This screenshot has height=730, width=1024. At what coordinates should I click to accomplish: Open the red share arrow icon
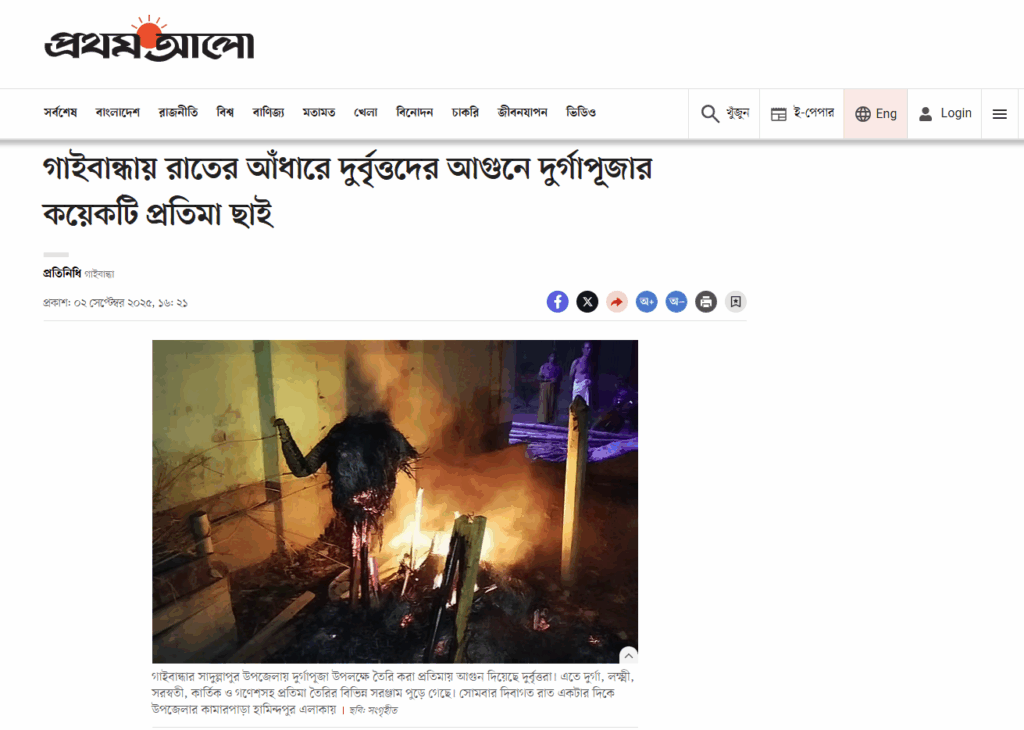tap(616, 302)
